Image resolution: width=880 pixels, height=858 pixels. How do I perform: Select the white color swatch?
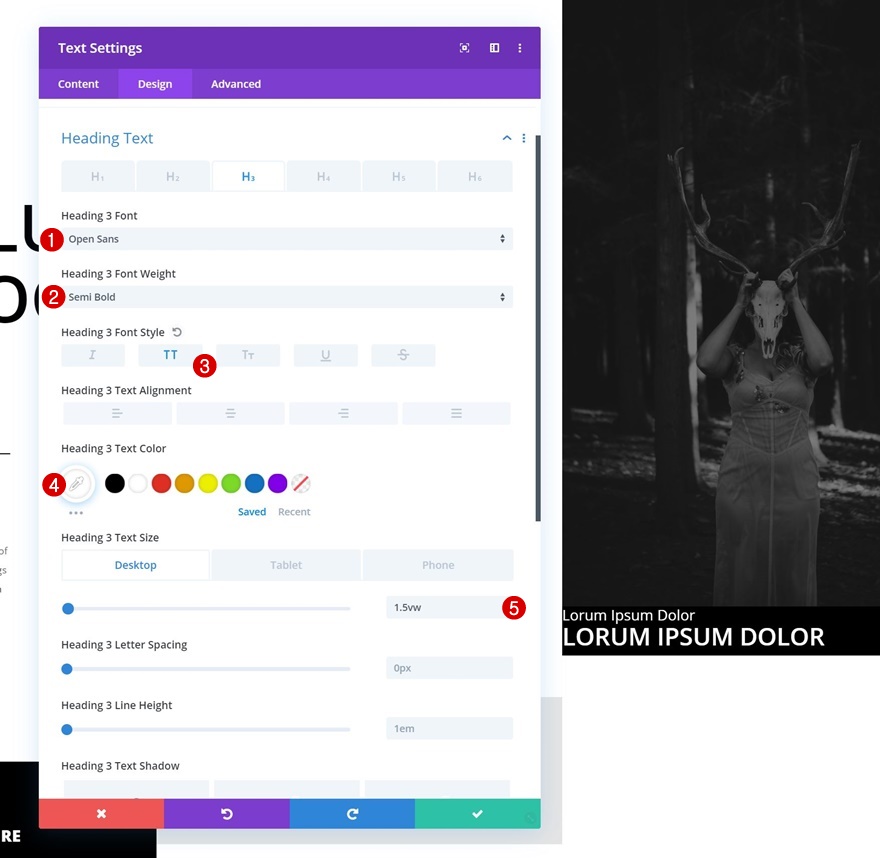pos(138,483)
